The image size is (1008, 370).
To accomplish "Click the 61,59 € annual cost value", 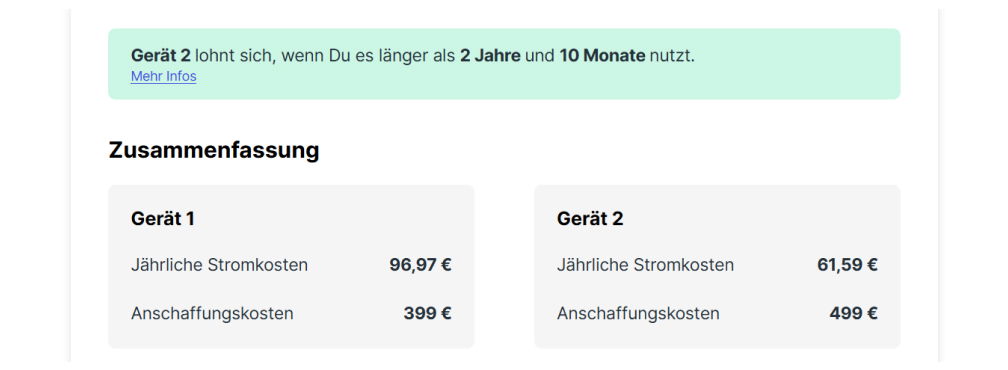I will pyautogui.click(x=847, y=265).
